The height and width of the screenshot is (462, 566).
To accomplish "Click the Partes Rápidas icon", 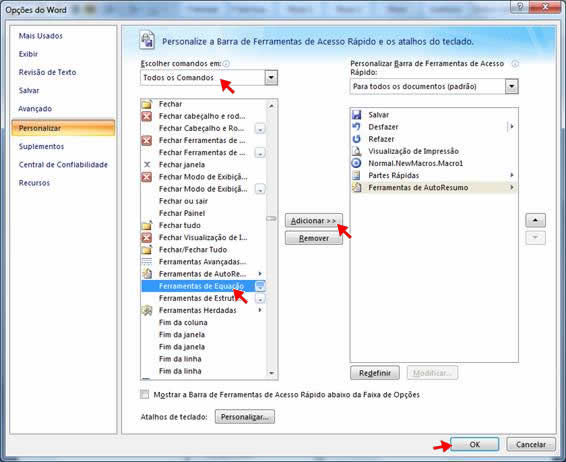I will pyautogui.click(x=357, y=175).
